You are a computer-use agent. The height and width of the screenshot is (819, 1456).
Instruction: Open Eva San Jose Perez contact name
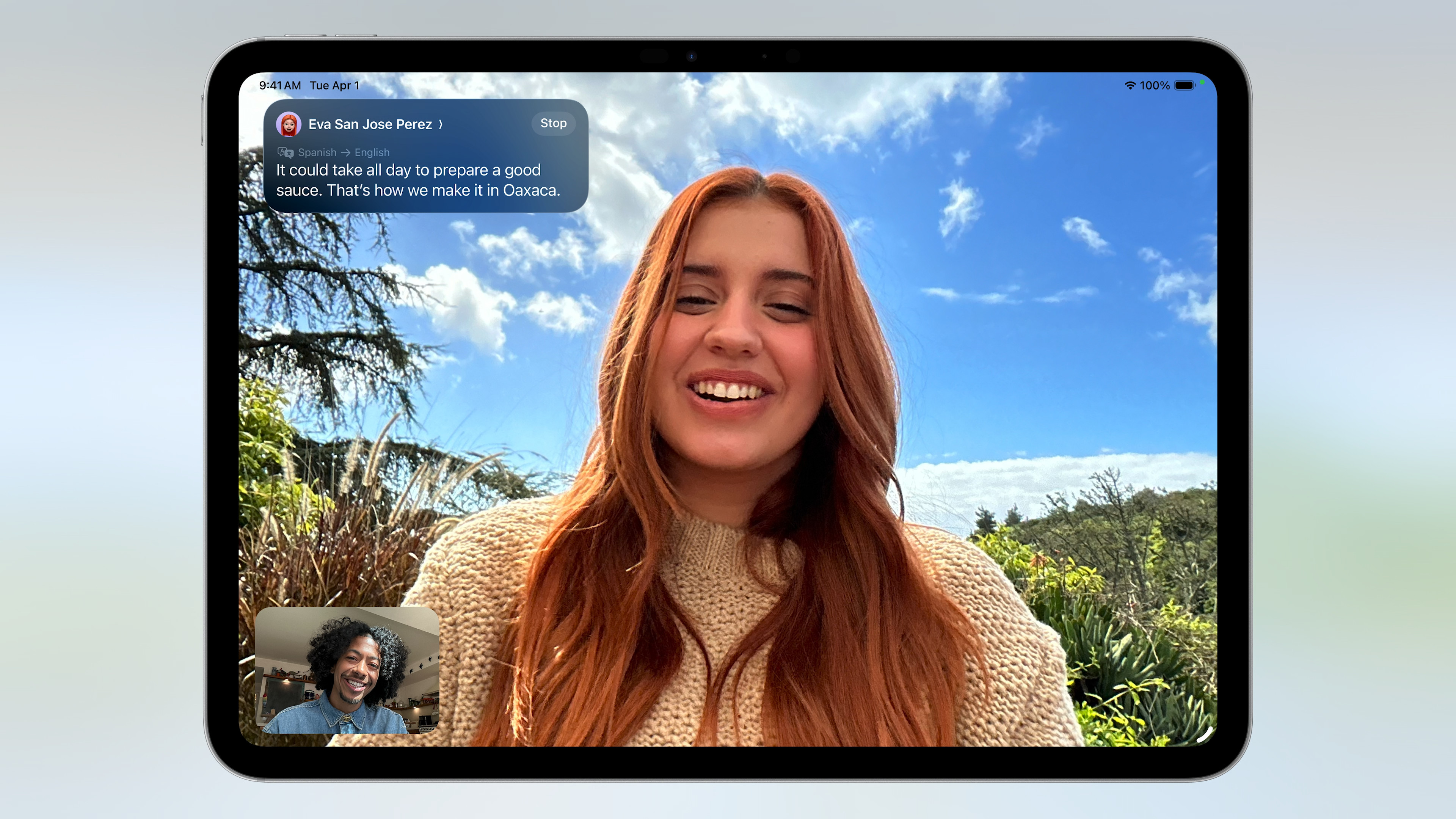(x=370, y=124)
